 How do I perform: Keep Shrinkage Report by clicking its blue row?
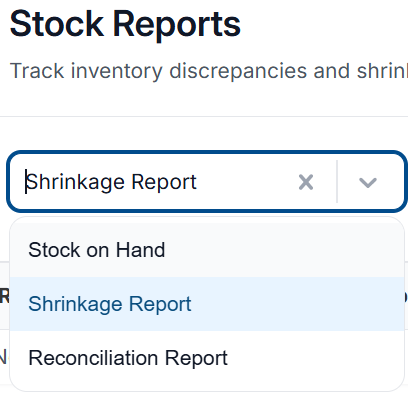point(207,304)
